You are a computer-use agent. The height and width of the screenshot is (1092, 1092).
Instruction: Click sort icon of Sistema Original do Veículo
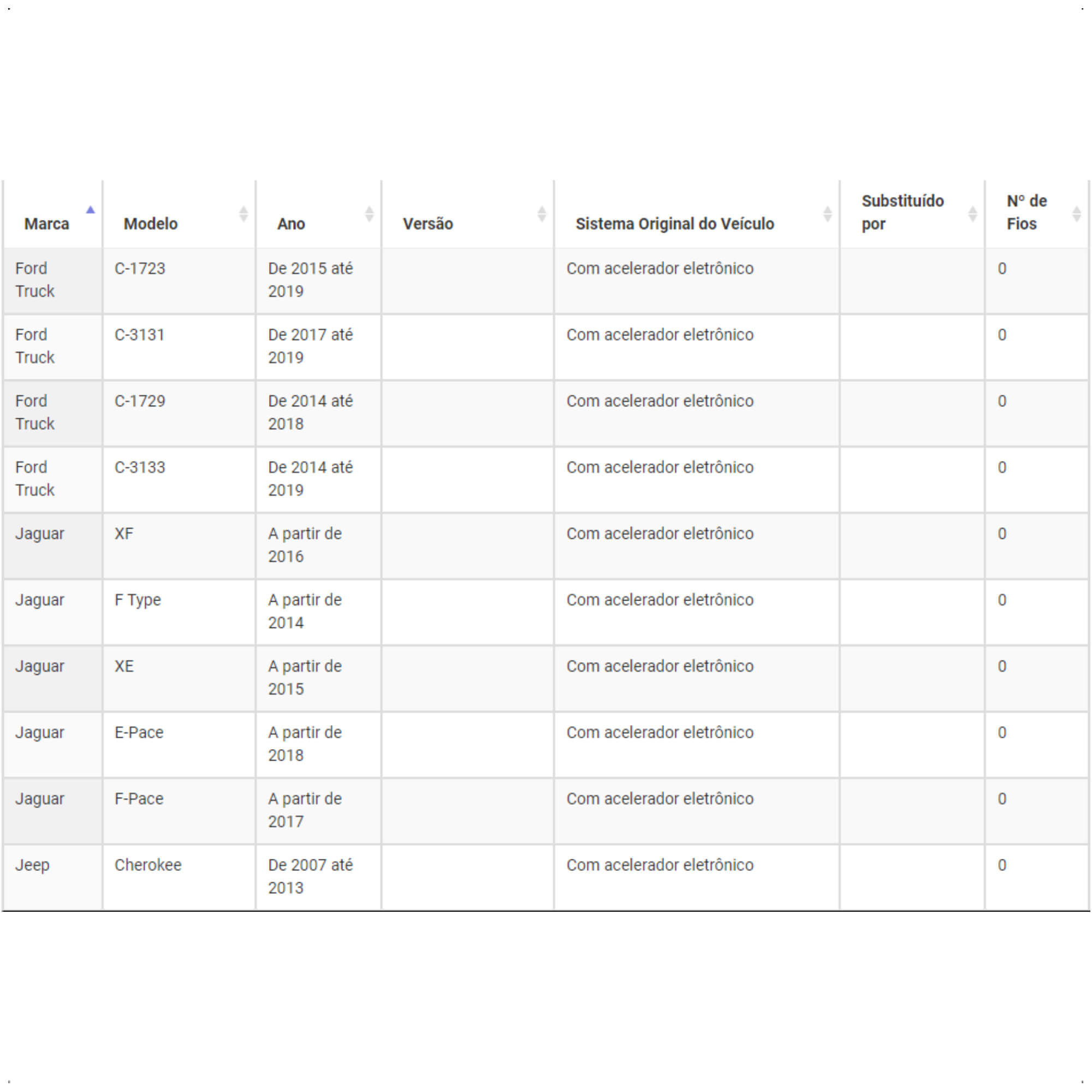[828, 214]
